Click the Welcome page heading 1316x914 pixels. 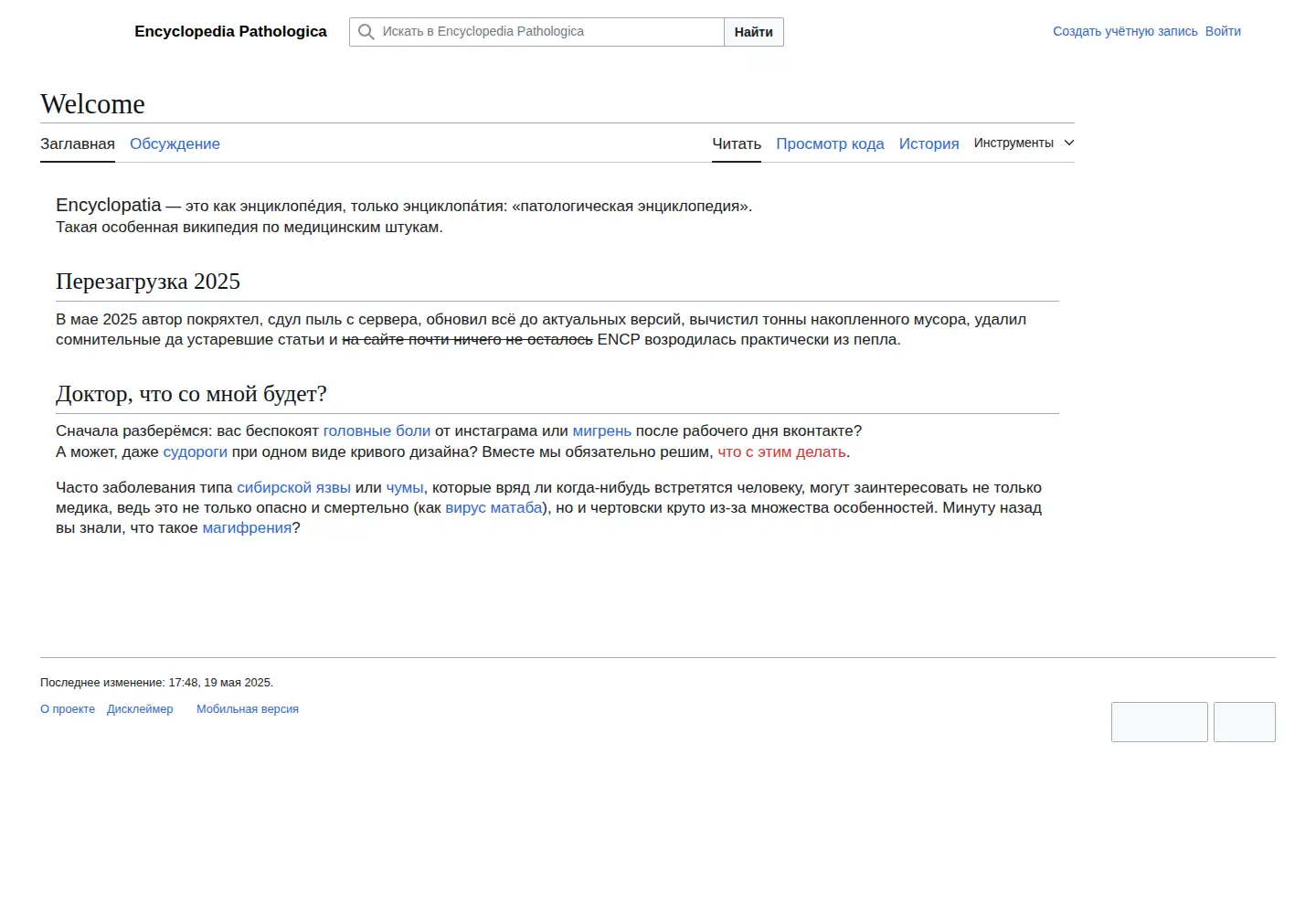pyautogui.click(x=92, y=104)
